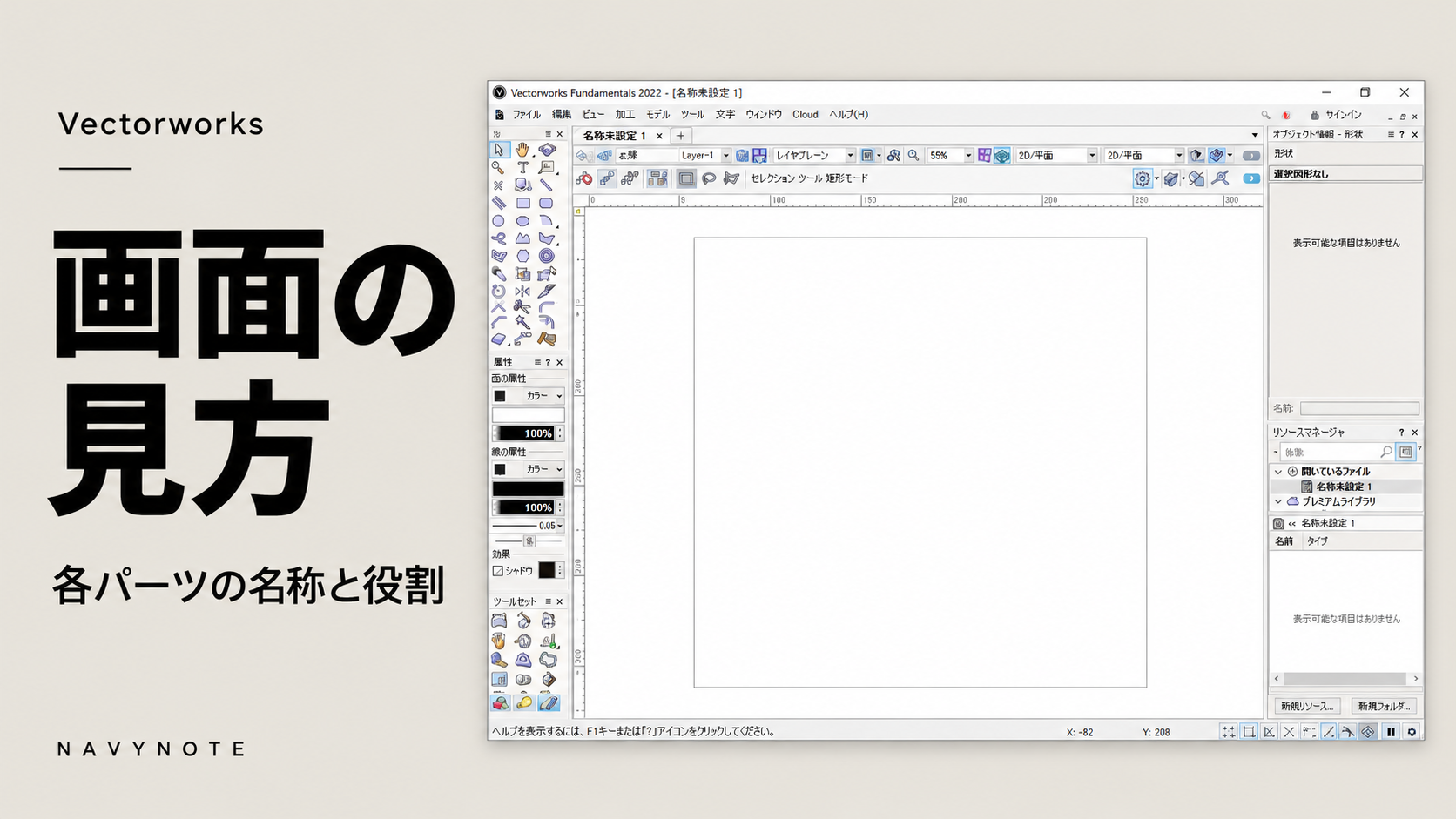Select the Pan hand tool
1456x819 pixels.
[522, 150]
